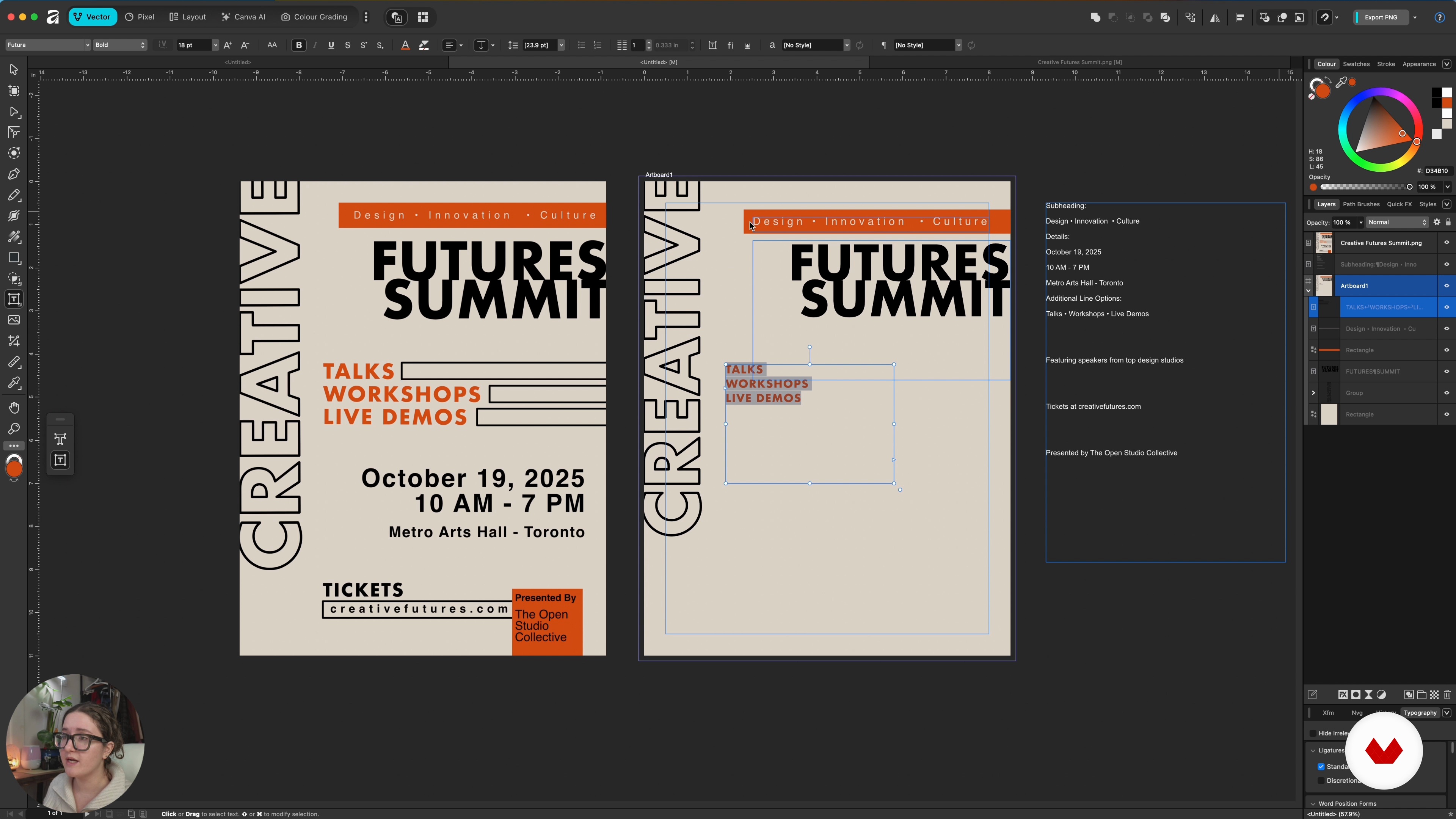Click the Export PNG button
The height and width of the screenshot is (819, 1456).
tap(1381, 17)
